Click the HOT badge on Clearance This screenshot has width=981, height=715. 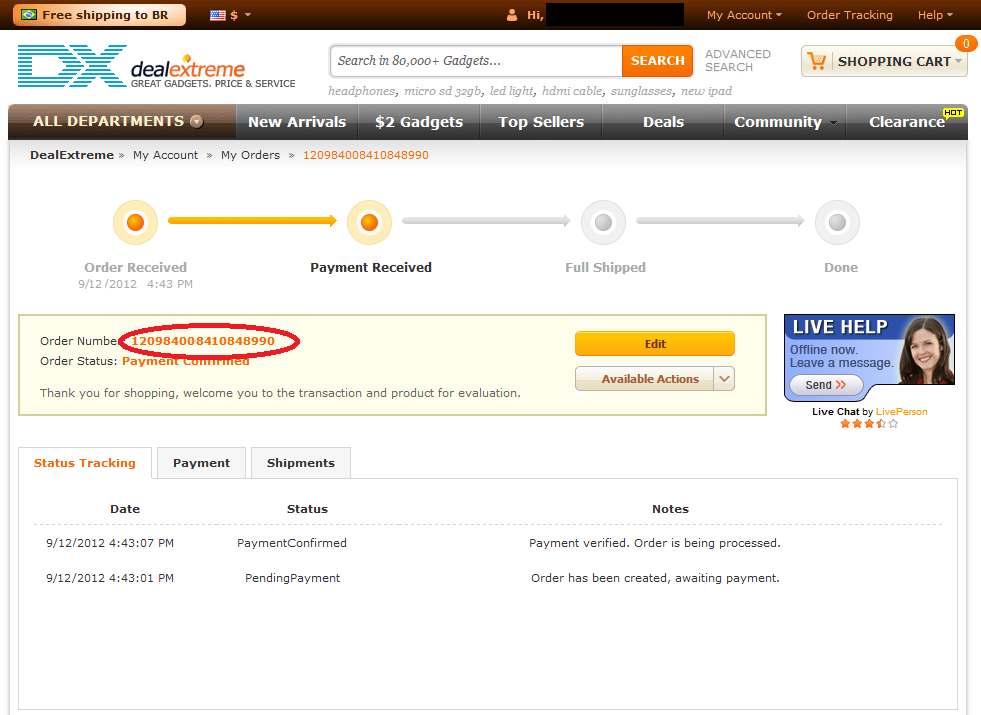[953, 113]
